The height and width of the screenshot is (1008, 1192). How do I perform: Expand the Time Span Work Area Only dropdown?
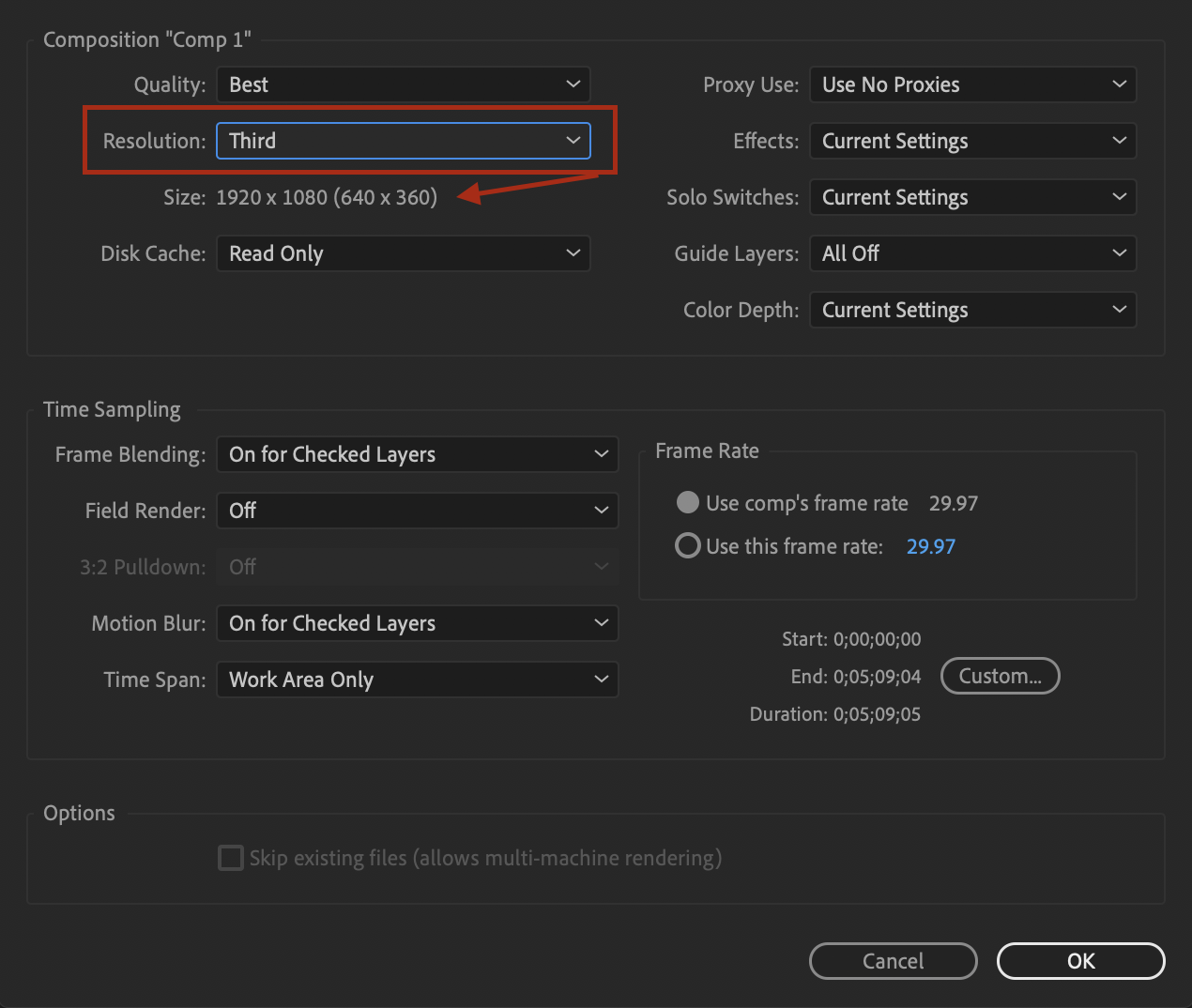coord(417,680)
